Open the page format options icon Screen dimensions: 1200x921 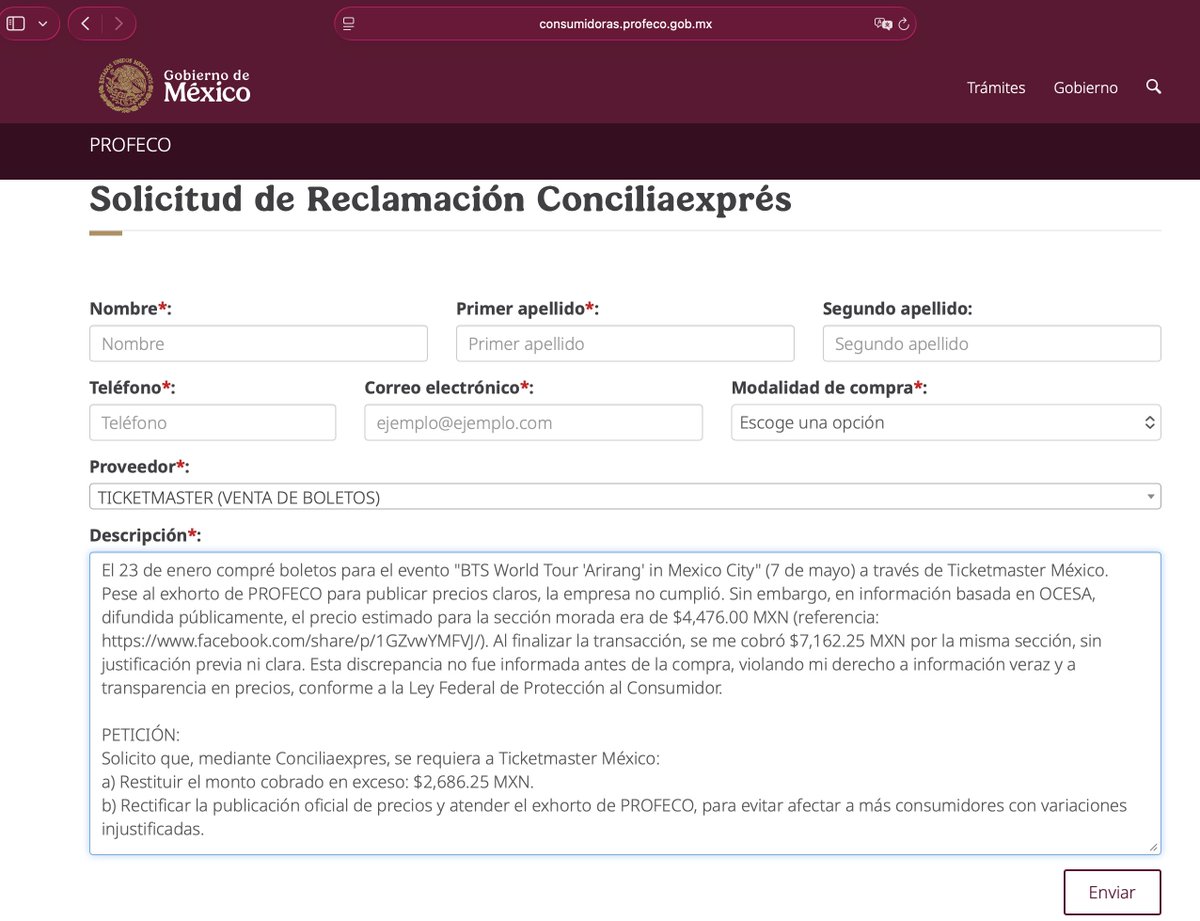348,22
